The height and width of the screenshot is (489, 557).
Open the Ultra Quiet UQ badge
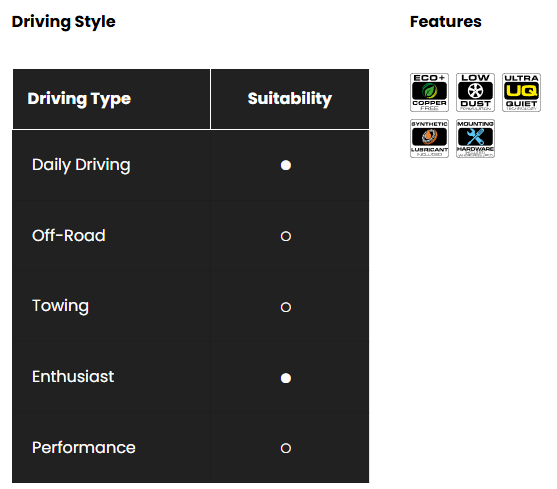tap(521, 92)
